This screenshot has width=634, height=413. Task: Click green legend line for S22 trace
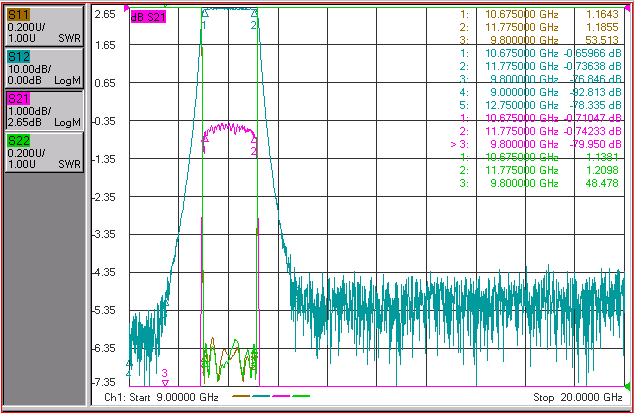301,396
